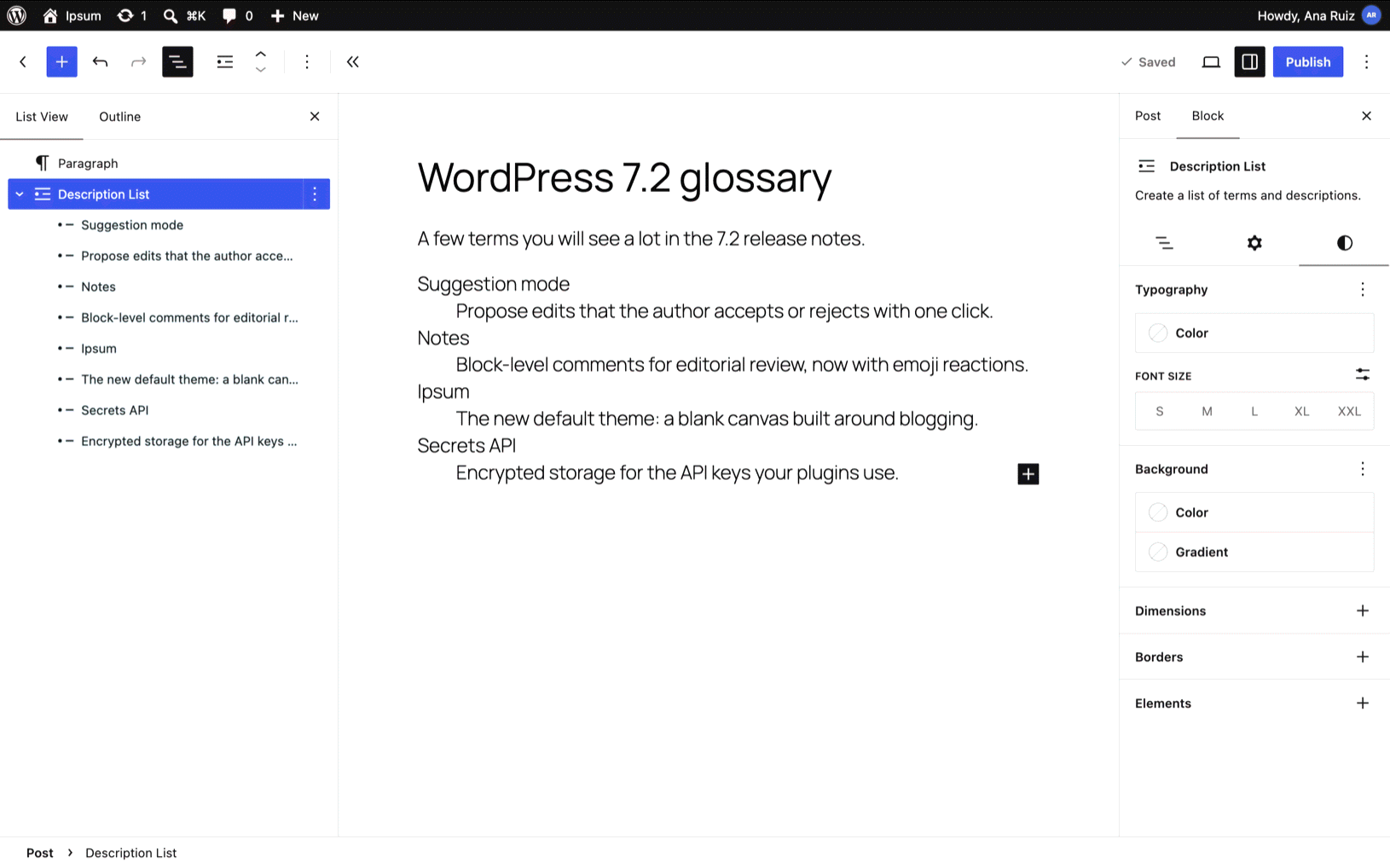Redo the last undone change
Image resolution: width=1390 pixels, height=868 pixels.
pyautogui.click(x=138, y=61)
